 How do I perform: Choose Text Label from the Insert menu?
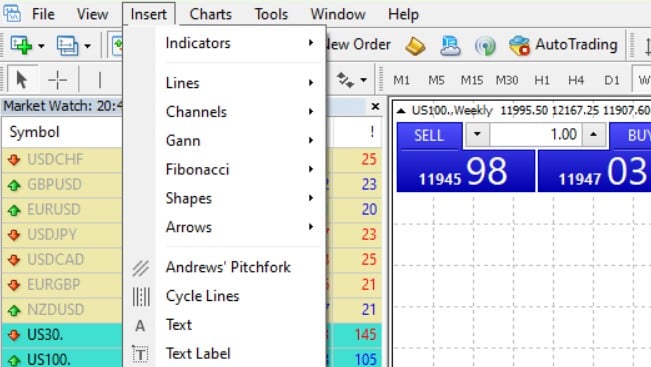click(x=224, y=353)
